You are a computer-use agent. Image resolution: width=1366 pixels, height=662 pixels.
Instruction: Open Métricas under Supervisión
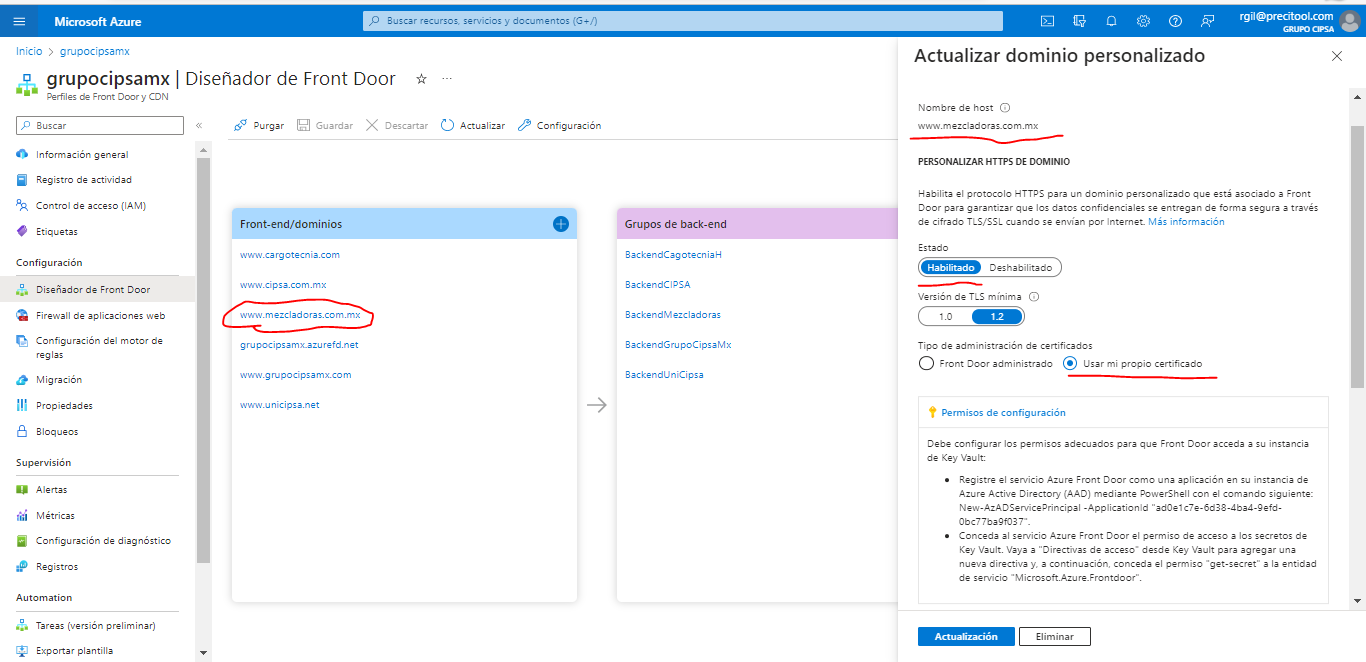[x=55, y=516]
